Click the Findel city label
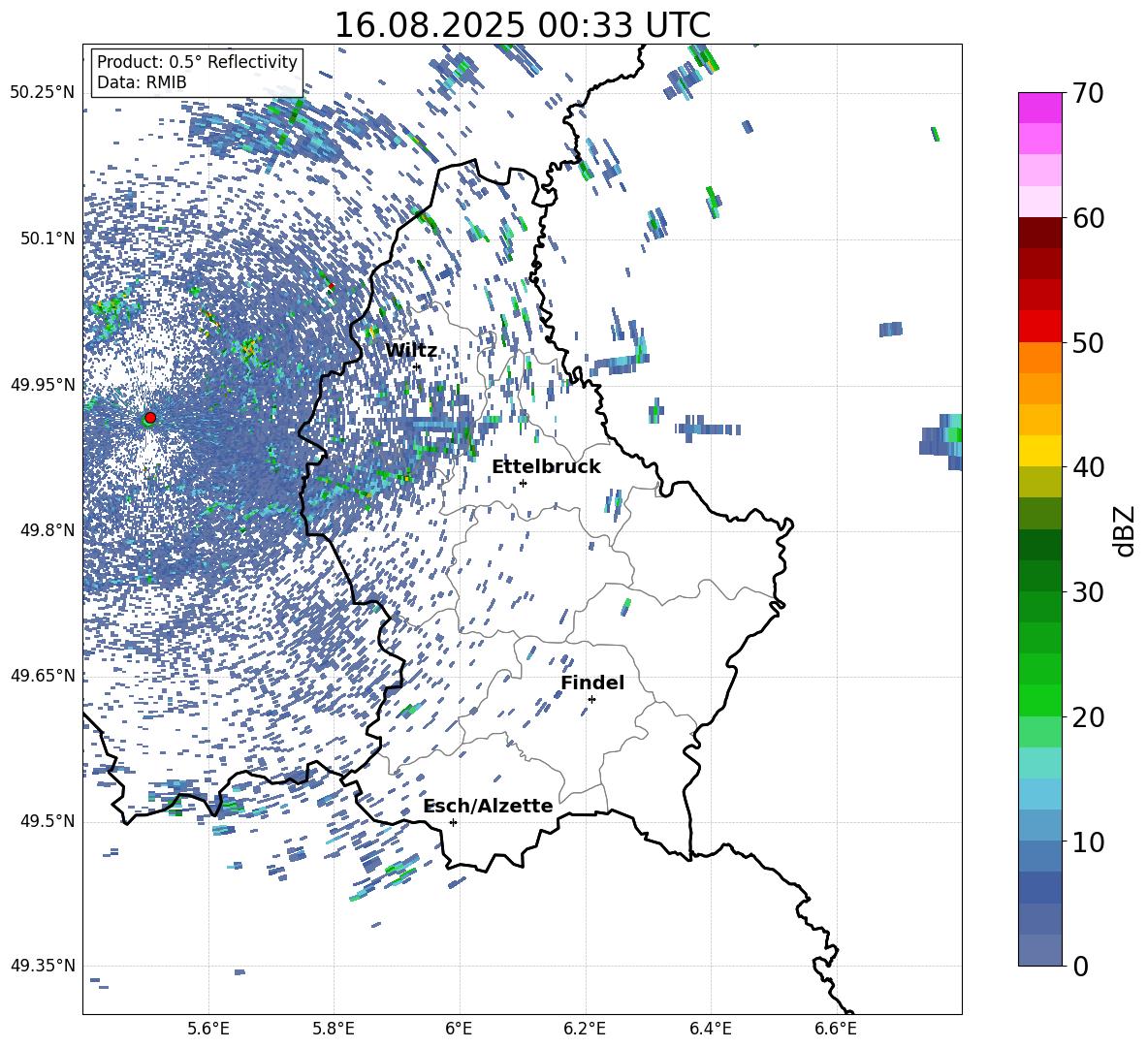1148x1048 pixels. tap(592, 683)
